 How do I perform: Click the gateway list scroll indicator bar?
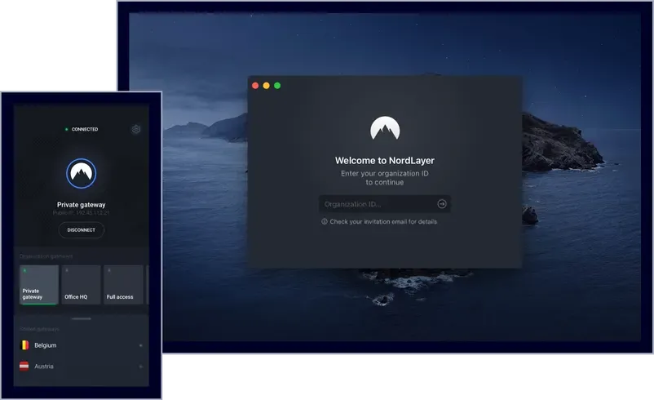click(x=81, y=319)
